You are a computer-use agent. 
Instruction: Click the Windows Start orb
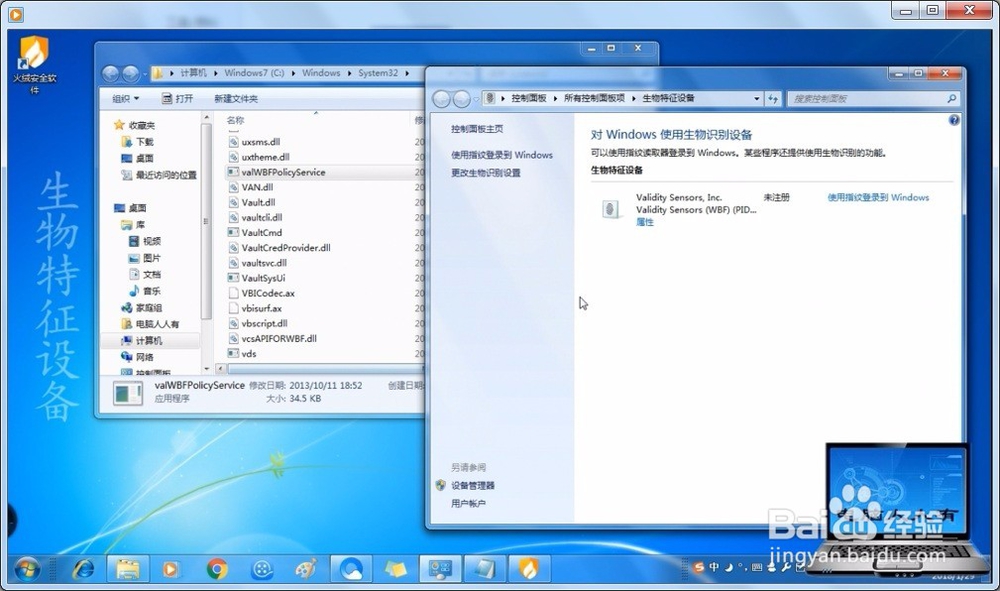click(x=27, y=568)
